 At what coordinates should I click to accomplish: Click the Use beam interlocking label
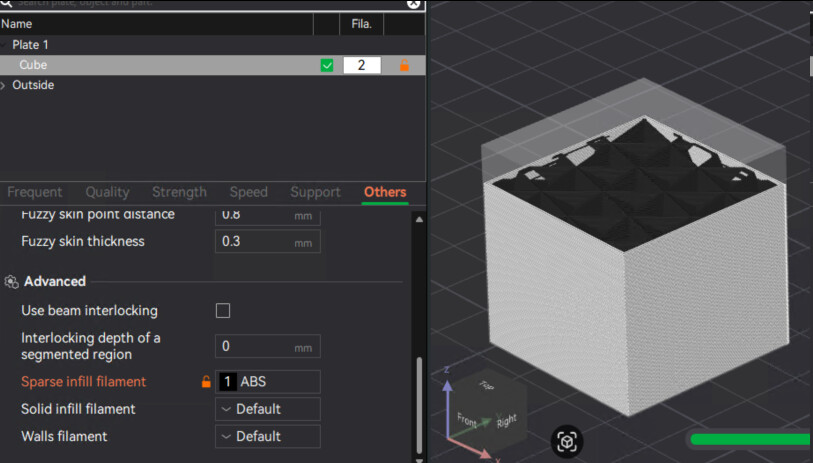(89, 311)
